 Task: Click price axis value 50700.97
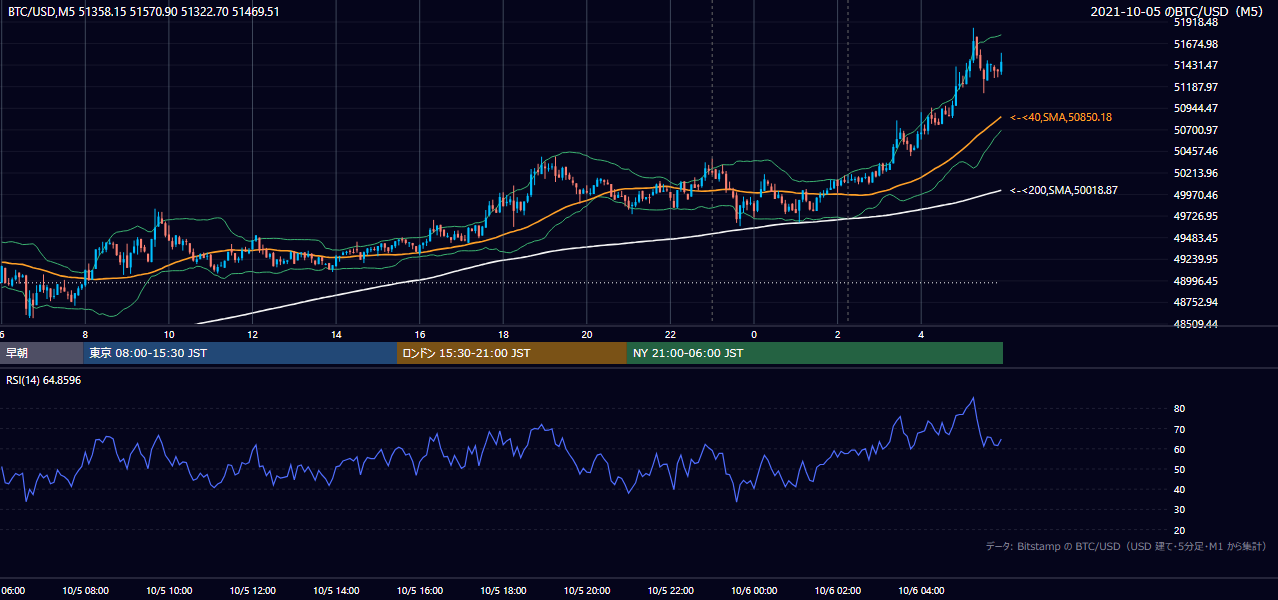click(1196, 130)
